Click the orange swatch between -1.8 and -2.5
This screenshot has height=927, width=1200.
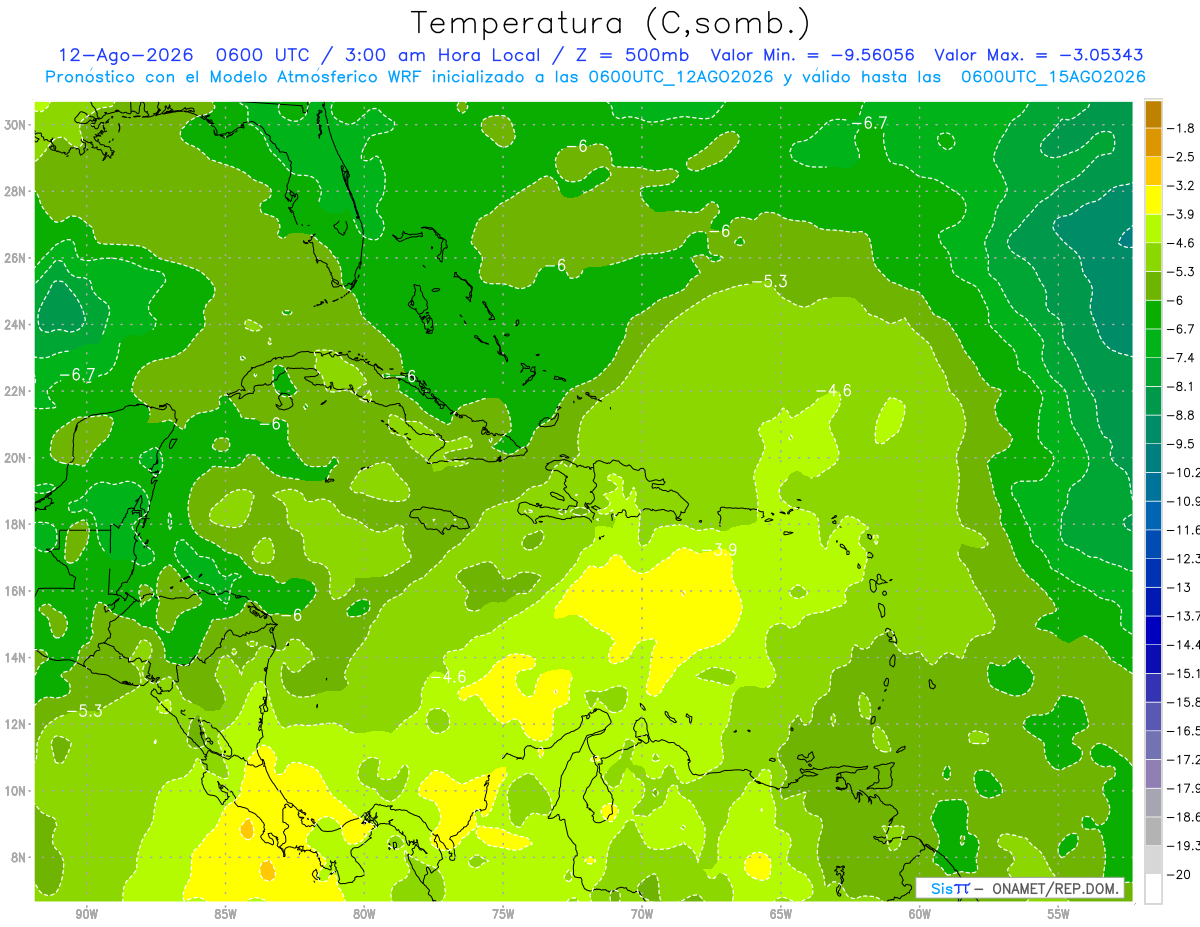1153,142
